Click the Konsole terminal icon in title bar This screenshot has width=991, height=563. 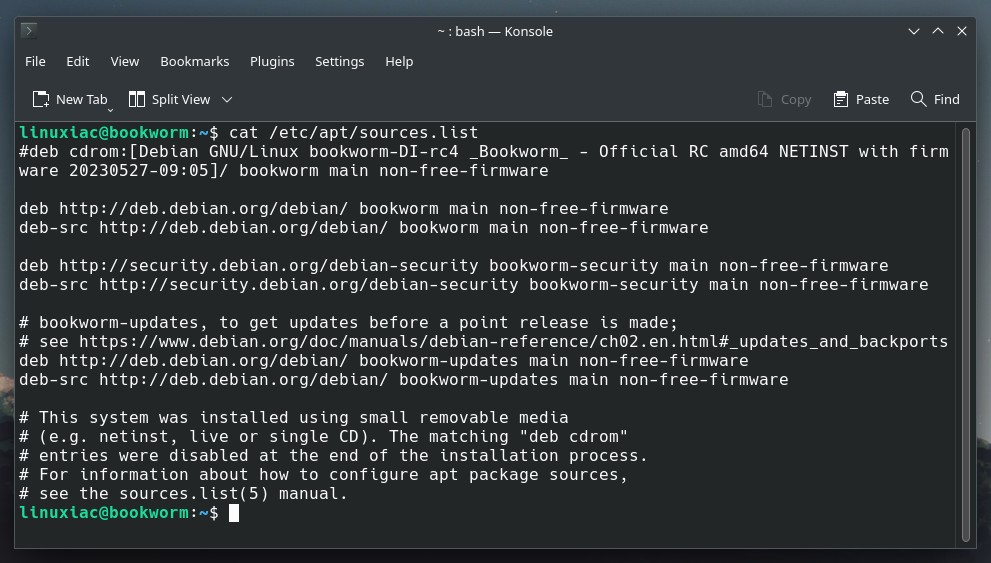[28, 30]
